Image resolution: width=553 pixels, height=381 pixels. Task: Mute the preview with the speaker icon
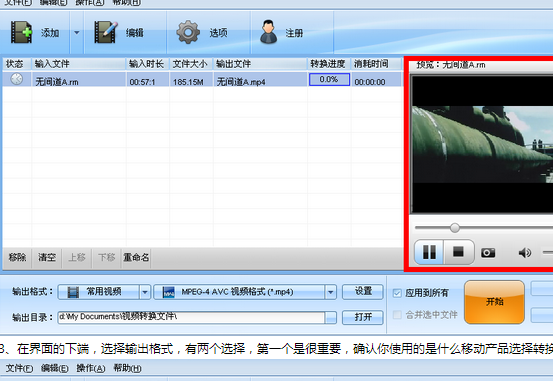(x=524, y=253)
